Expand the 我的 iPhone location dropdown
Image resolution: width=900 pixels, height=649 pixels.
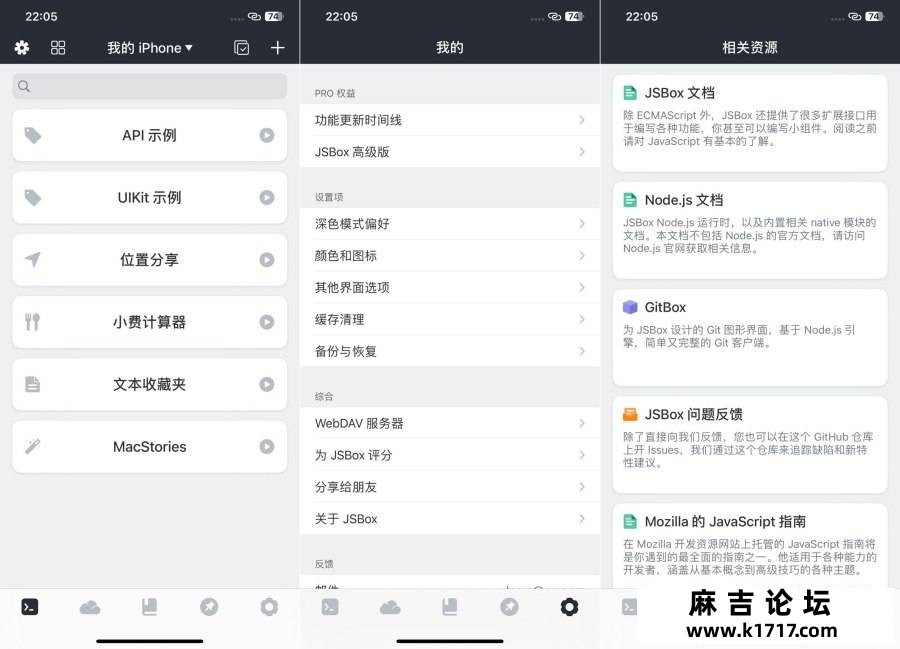(149, 48)
